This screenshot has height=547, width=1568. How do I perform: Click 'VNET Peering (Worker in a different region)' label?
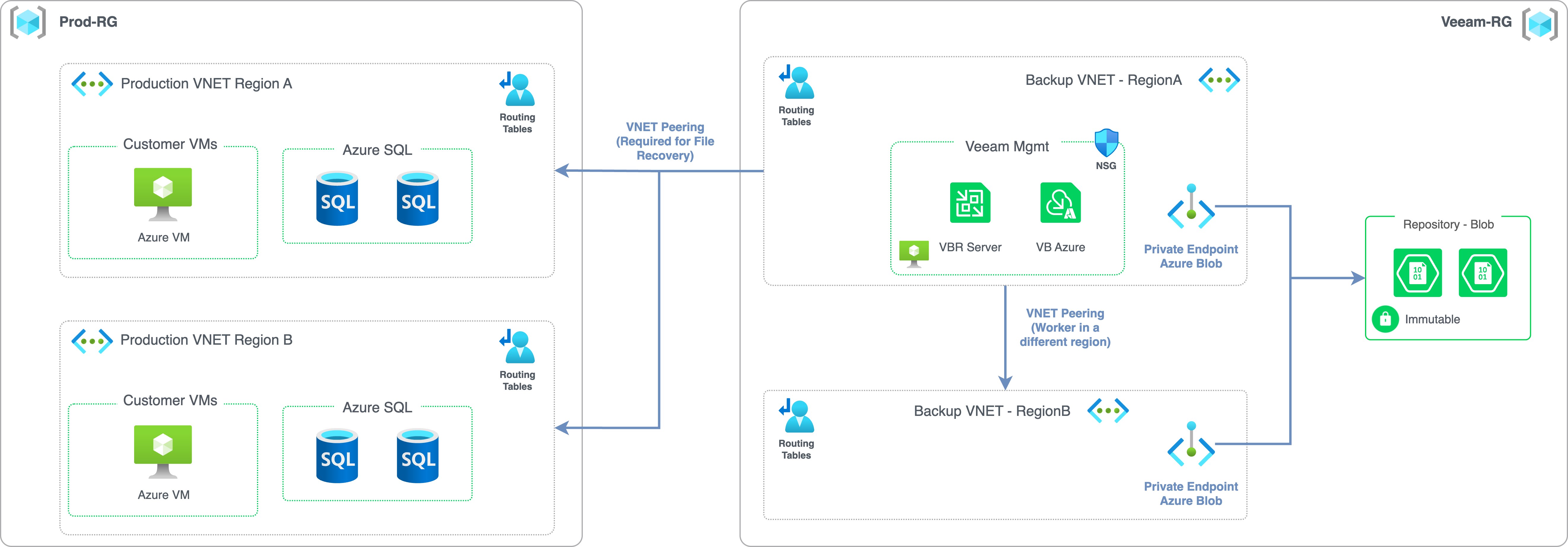[1065, 327]
